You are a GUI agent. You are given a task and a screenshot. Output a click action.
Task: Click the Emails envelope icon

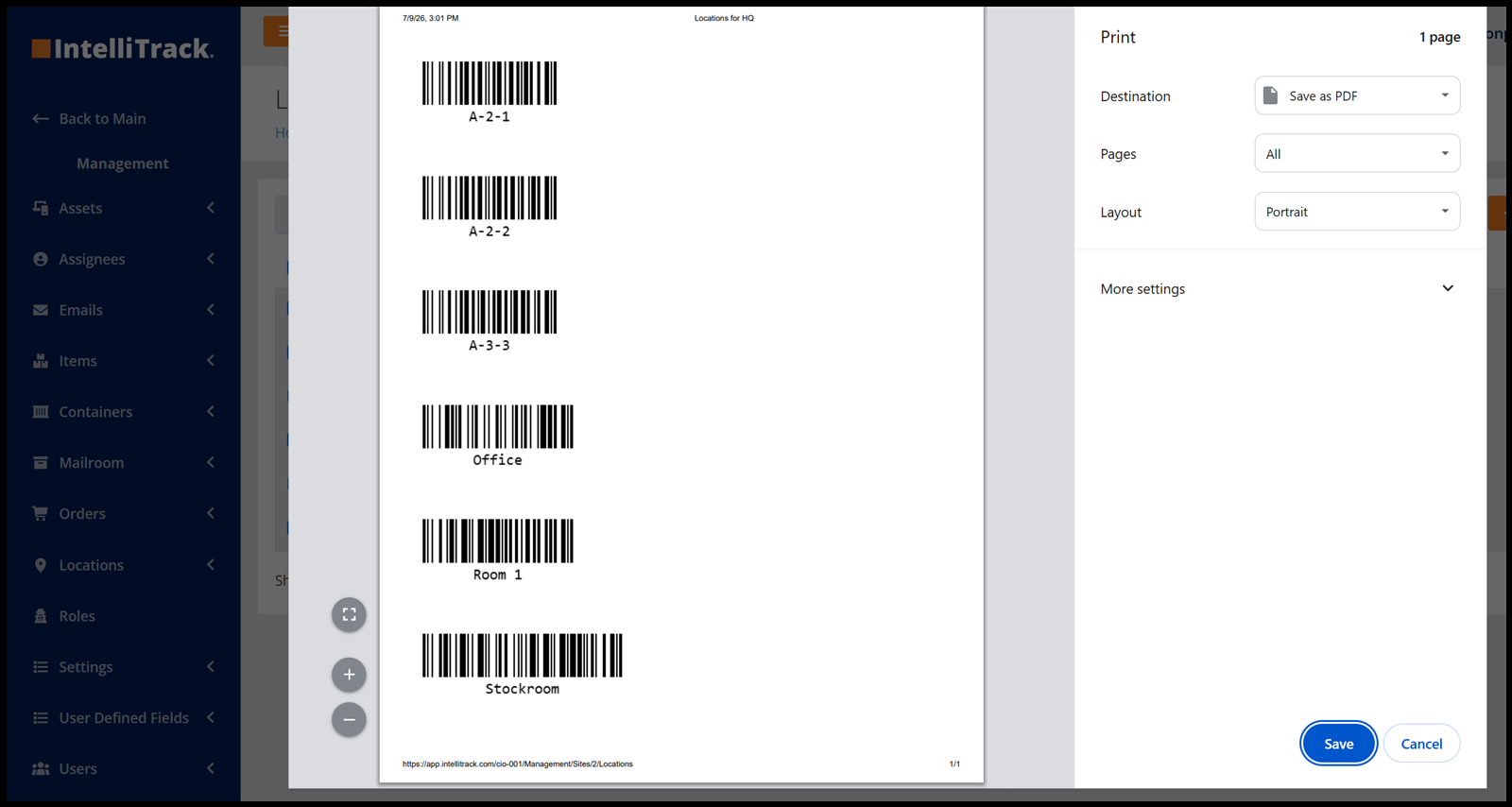tap(41, 310)
